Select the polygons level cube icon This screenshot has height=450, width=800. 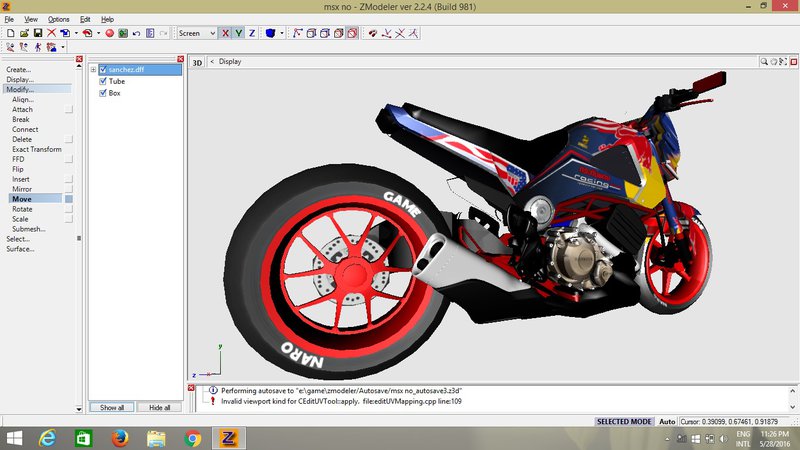[x=325, y=33]
